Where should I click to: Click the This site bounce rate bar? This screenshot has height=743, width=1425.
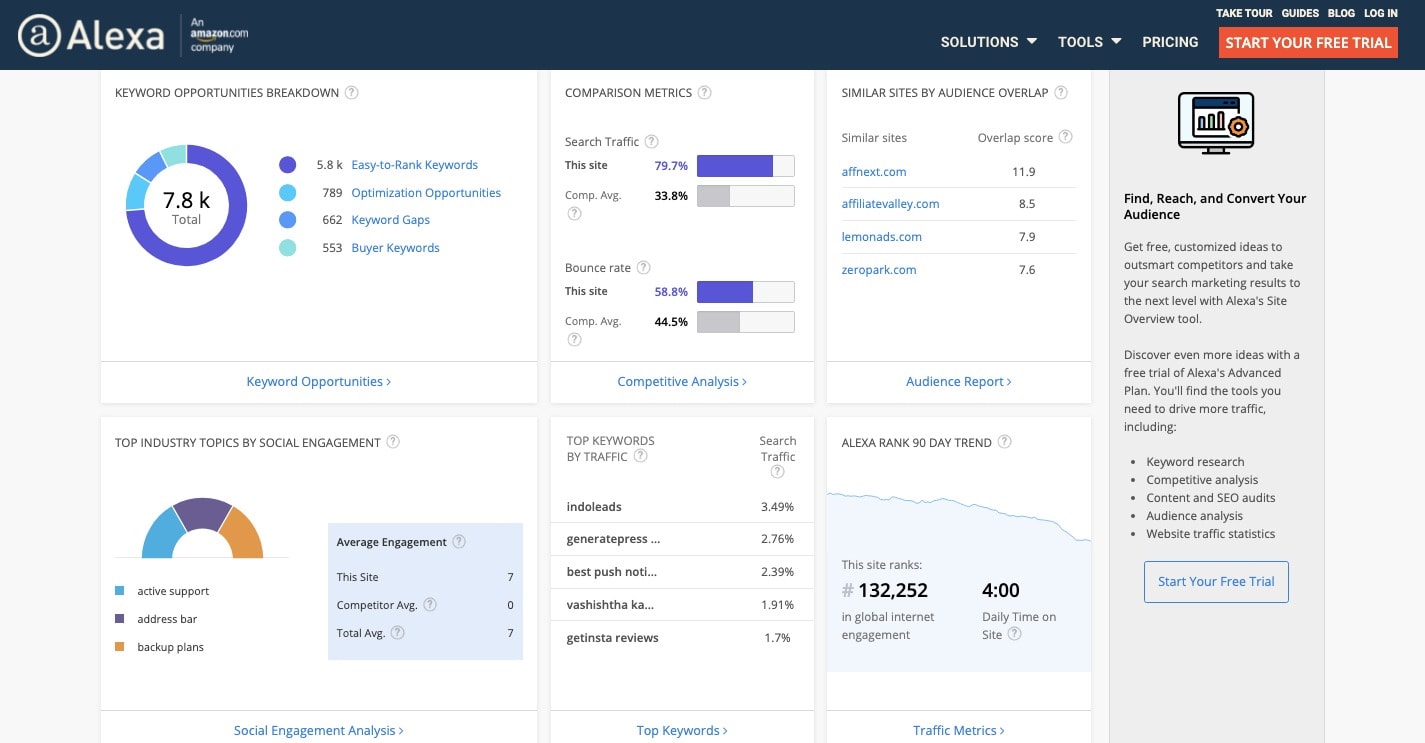point(745,292)
